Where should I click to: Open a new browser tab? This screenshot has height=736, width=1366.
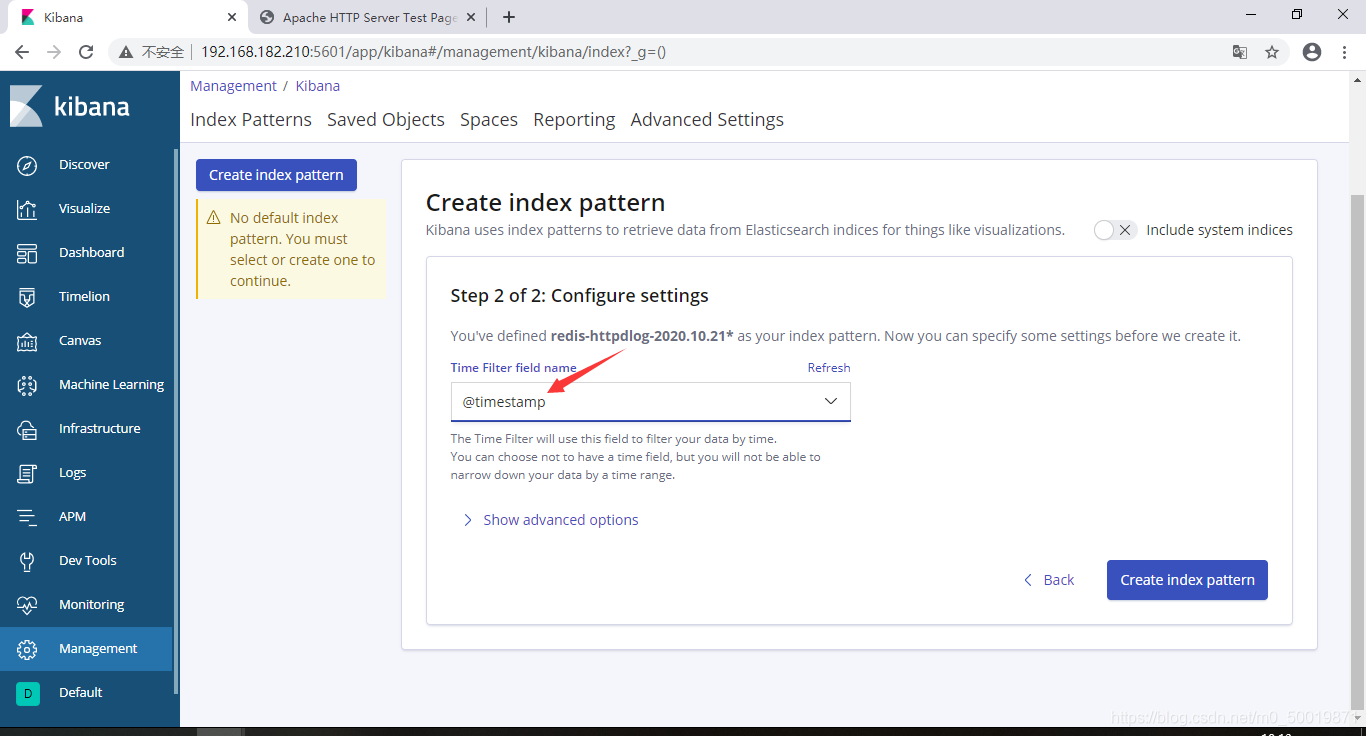tap(509, 17)
